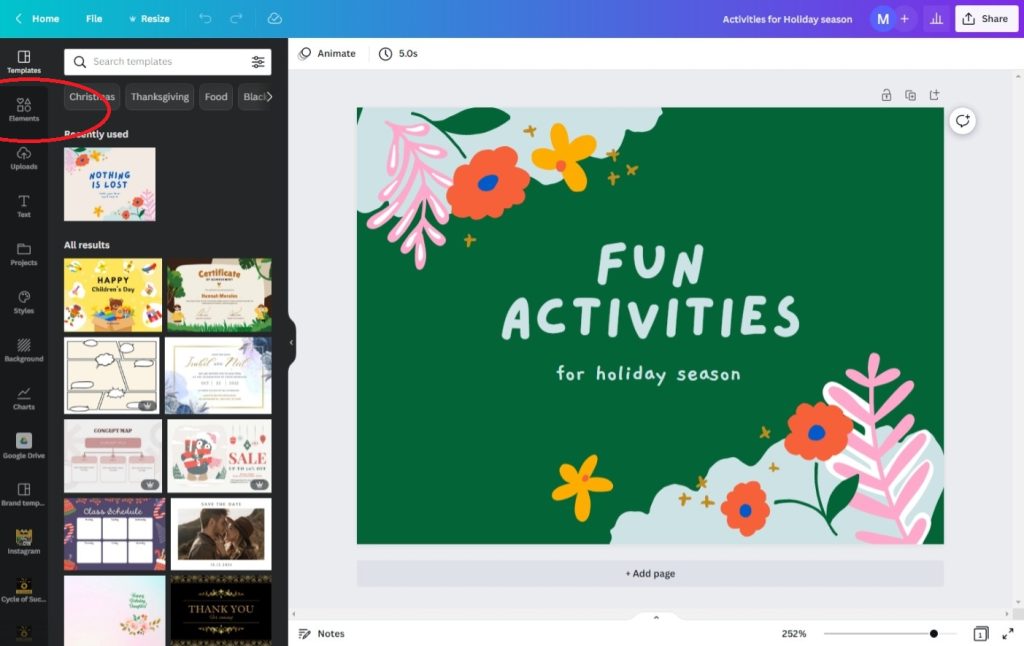Open the Resize menu
Viewport: 1024px width, 646px height.
coord(148,19)
